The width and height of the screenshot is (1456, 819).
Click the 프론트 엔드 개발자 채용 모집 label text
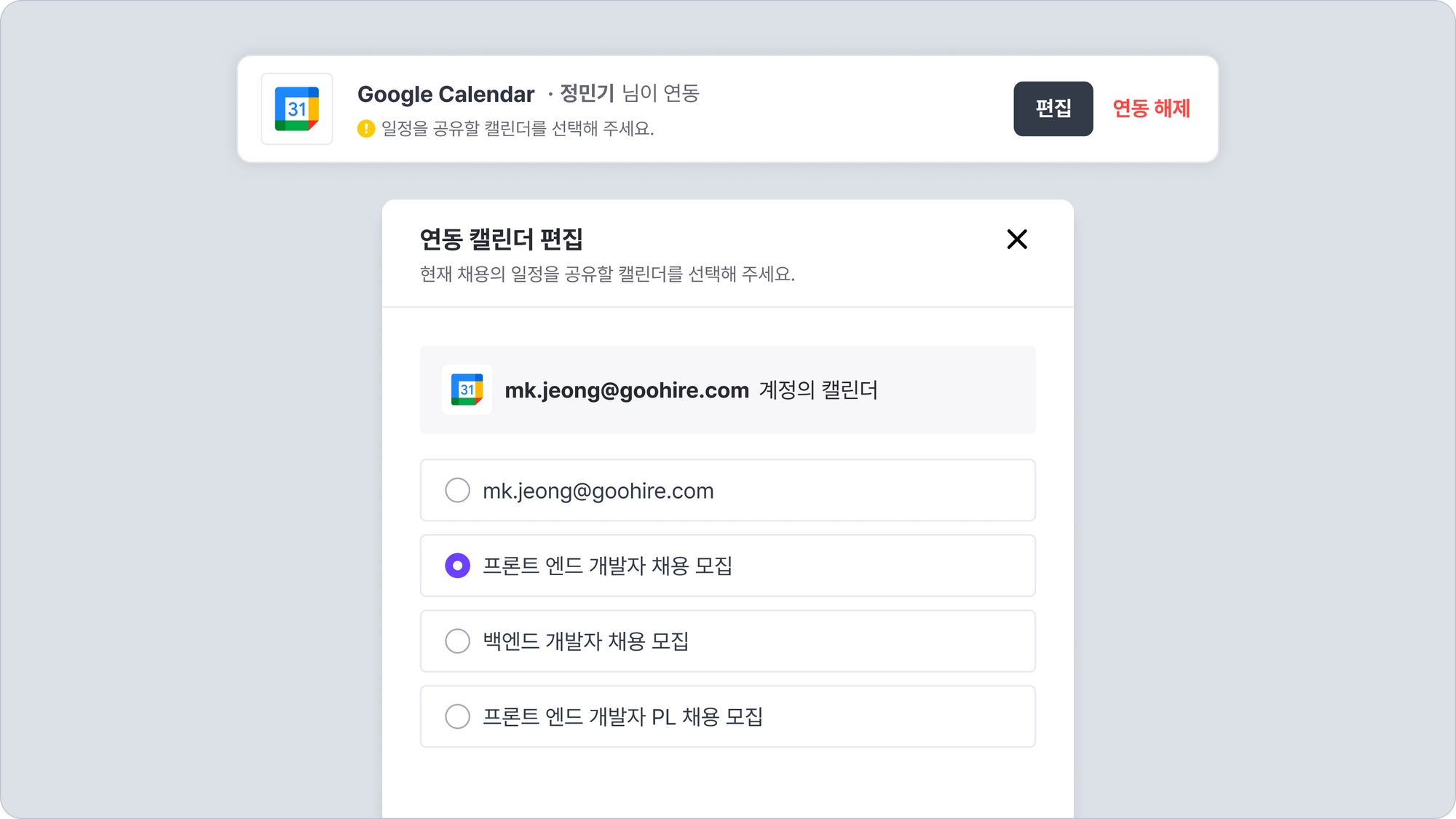(607, 566)
